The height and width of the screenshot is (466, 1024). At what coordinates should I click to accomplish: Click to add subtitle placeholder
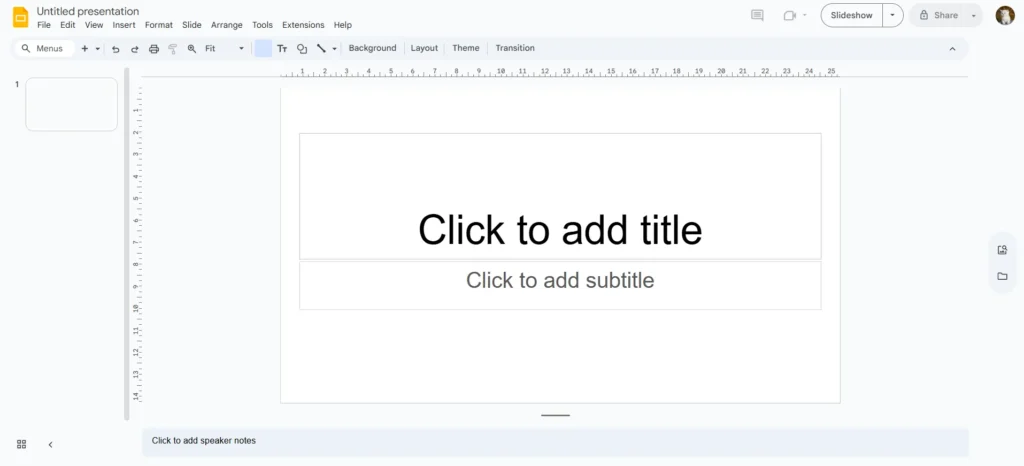pos(560,285)
